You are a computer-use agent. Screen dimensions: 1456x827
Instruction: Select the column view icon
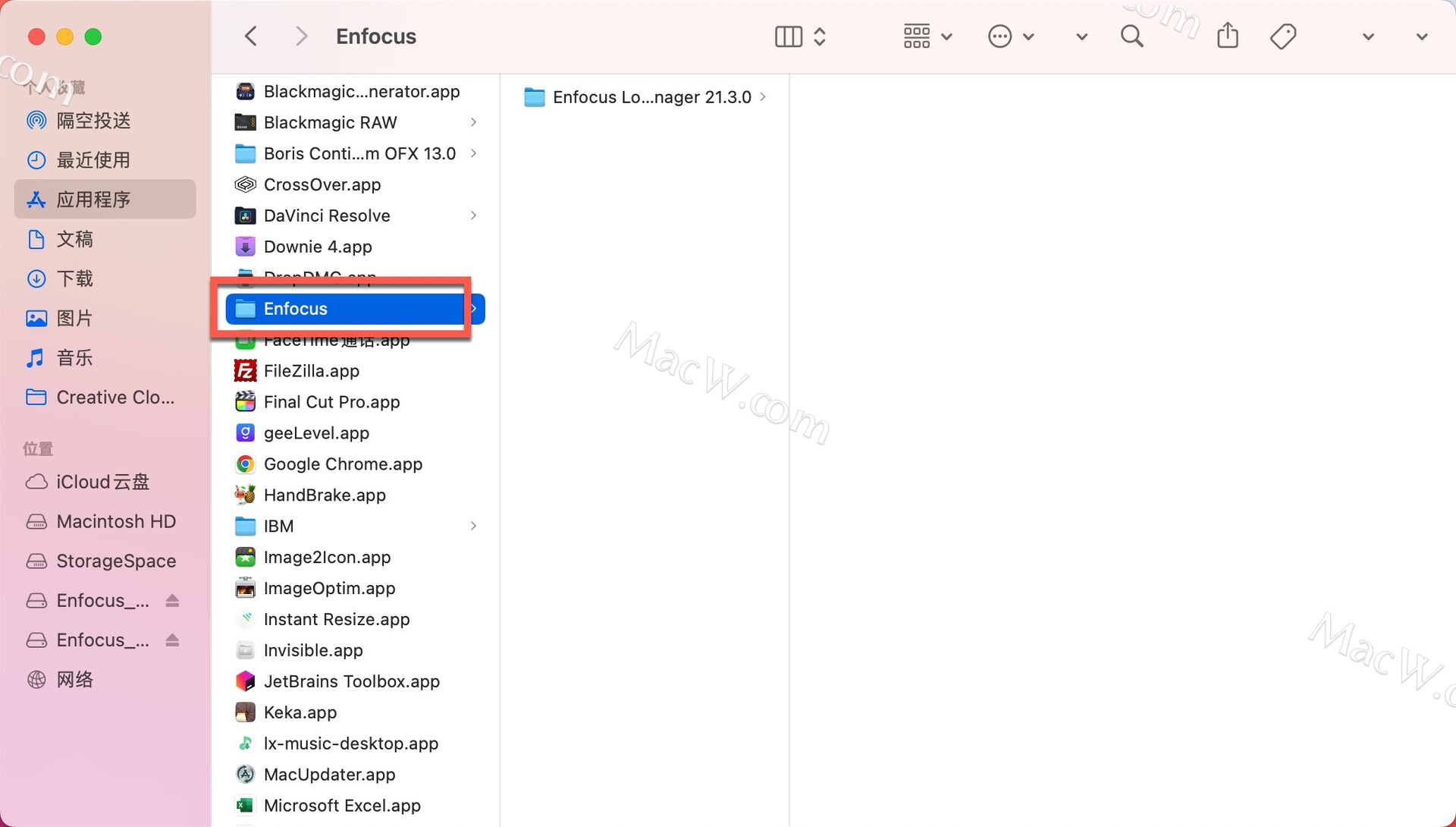[x=789, y=36]
